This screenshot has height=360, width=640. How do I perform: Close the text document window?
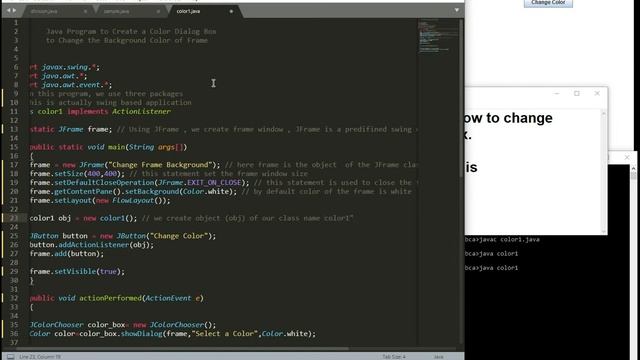point(597,93)
